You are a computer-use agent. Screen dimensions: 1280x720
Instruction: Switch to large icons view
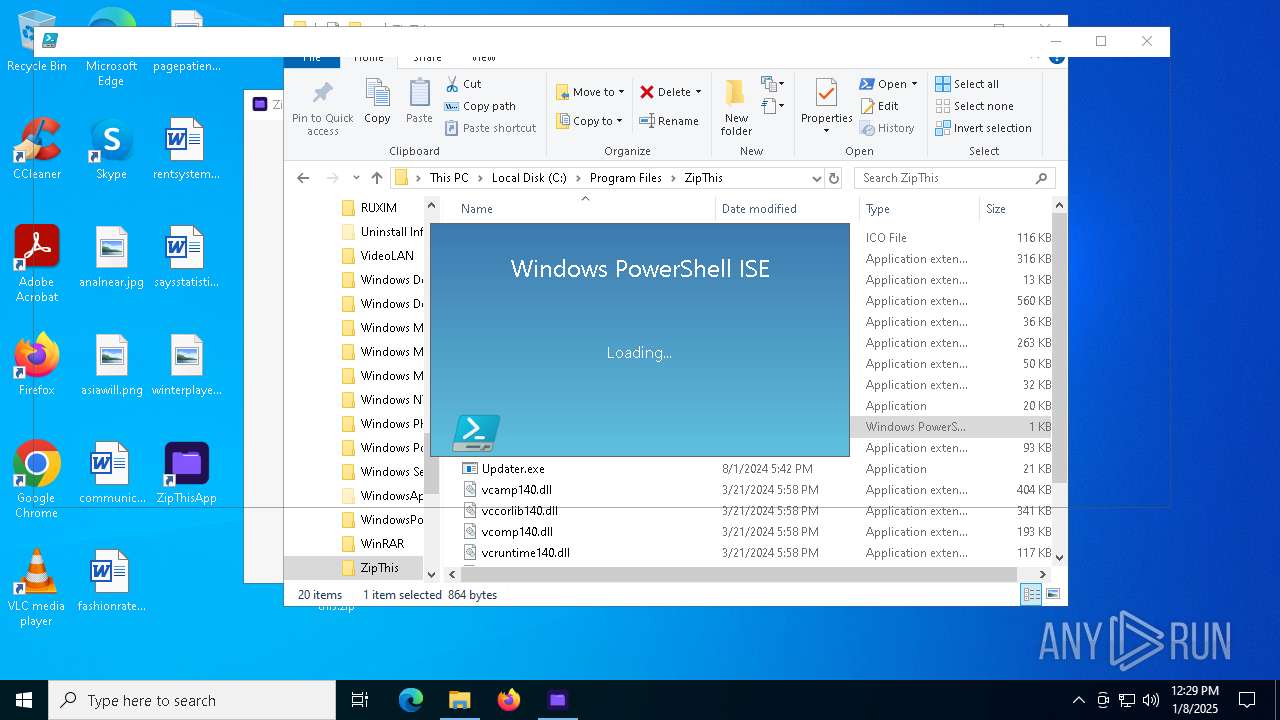click(1052, 594)
